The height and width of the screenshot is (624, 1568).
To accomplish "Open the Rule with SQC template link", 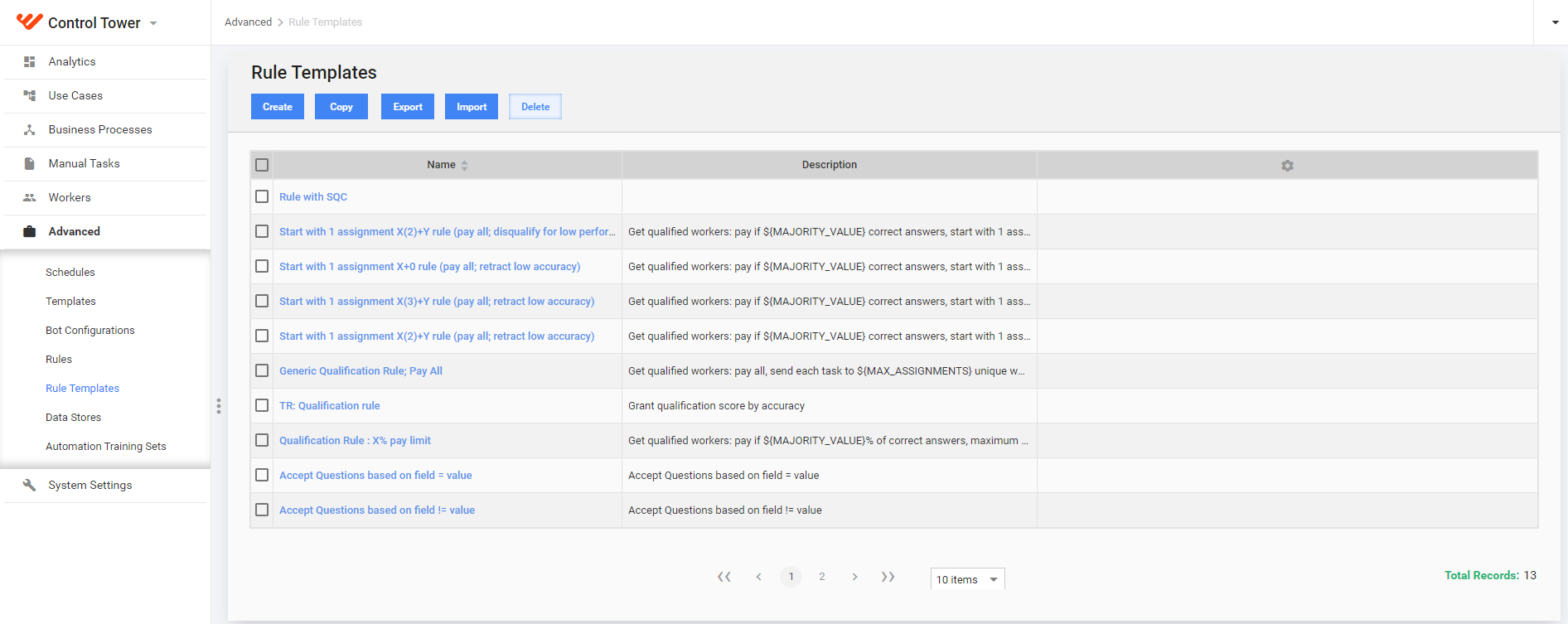I will (313, 196).
